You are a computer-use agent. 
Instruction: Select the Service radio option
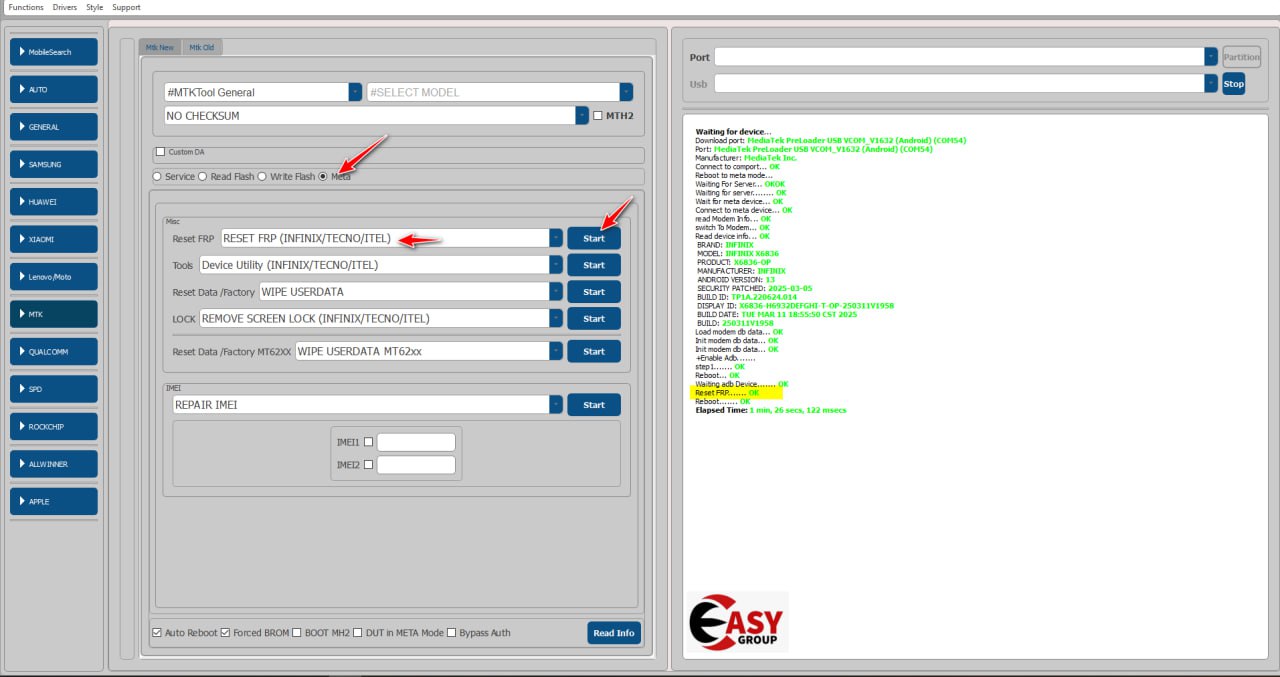pyautogui.click(x=157, y=177)
